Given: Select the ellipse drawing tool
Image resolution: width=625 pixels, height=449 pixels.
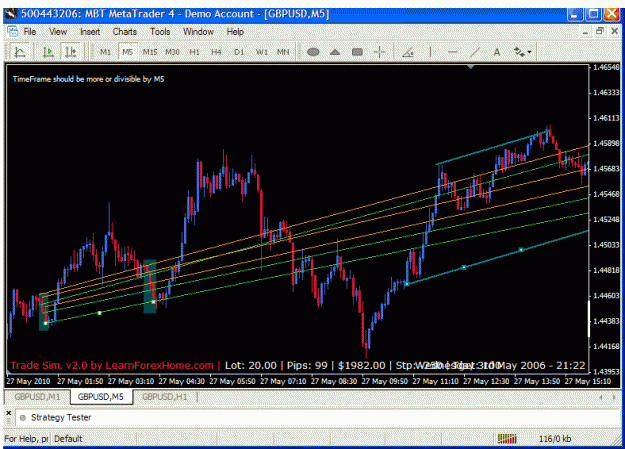Looking at the screenshot, I should [x=313, y=52].
